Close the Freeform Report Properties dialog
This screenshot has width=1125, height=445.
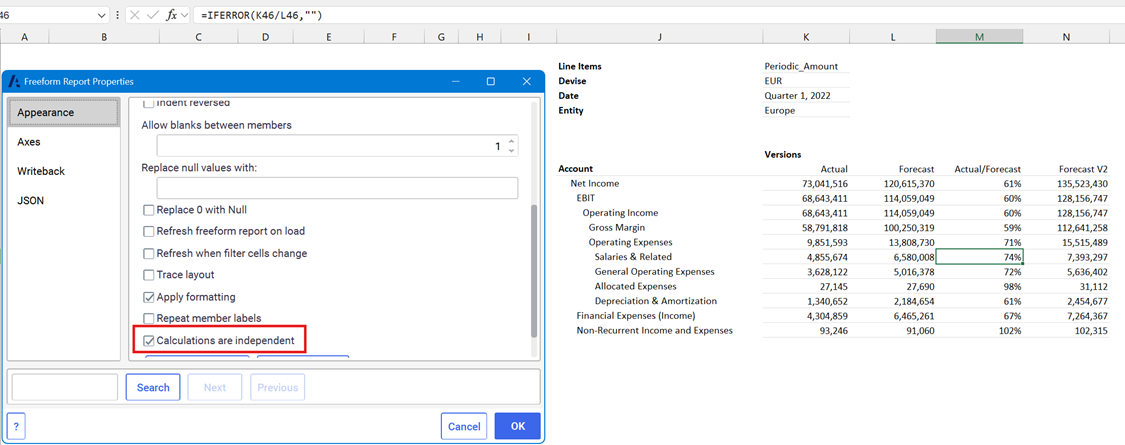point(526,81)
